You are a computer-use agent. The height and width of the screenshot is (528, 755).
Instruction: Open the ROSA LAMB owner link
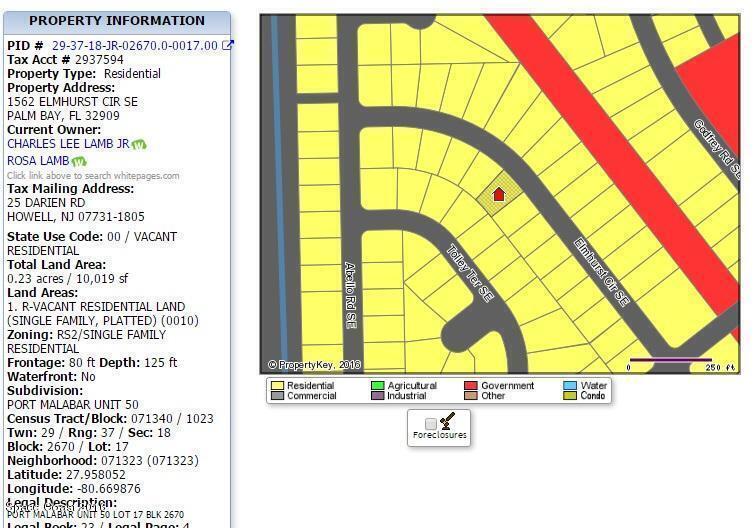38,161
